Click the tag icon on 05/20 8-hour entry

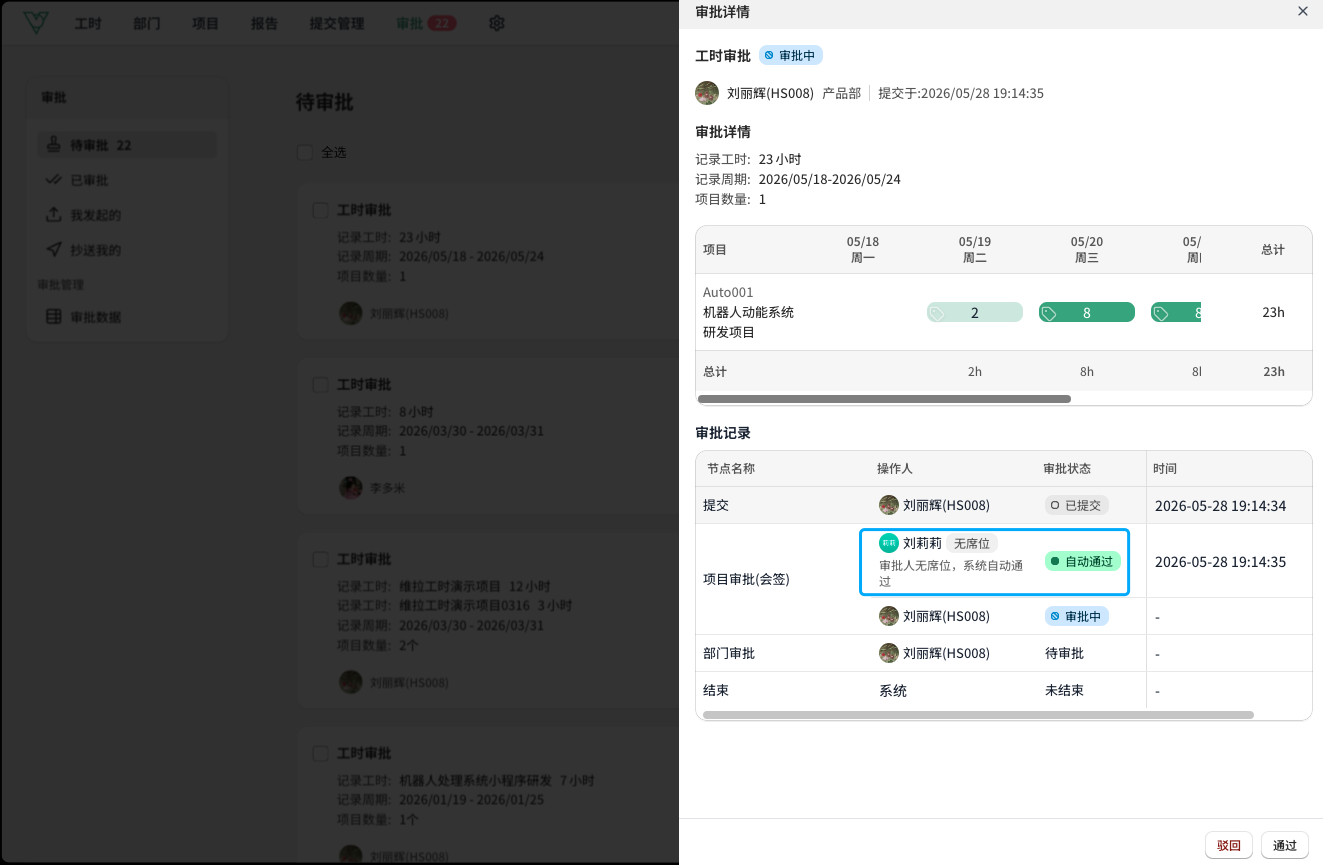pos(1049,313)
